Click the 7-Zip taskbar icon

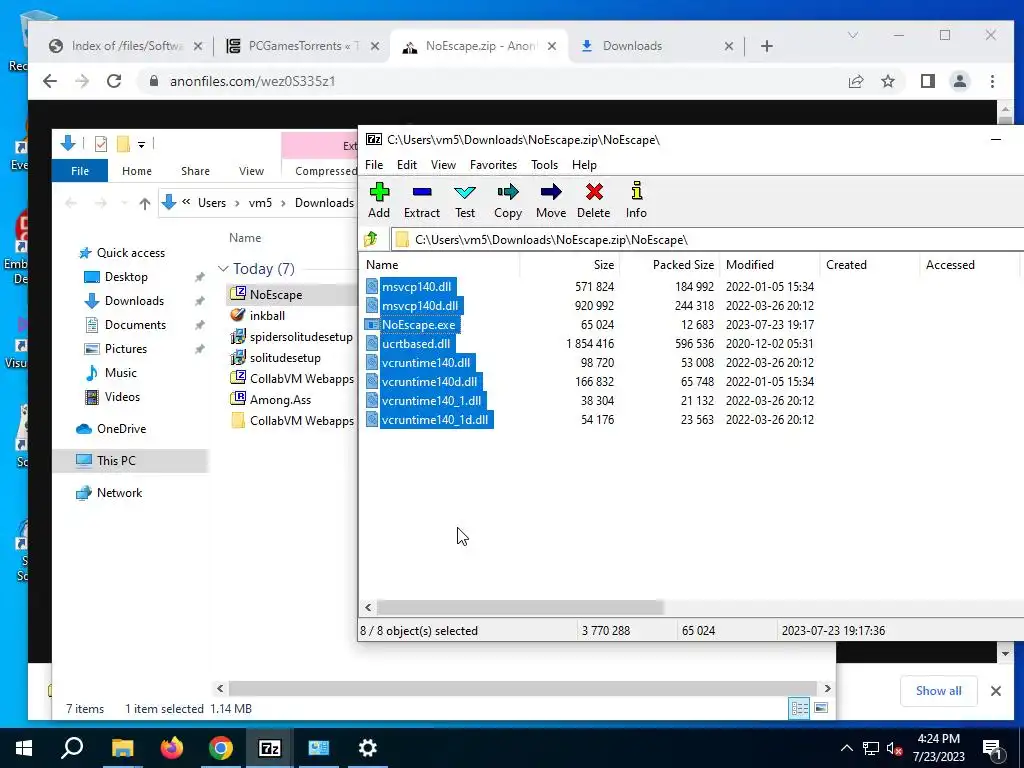point(270,748)
